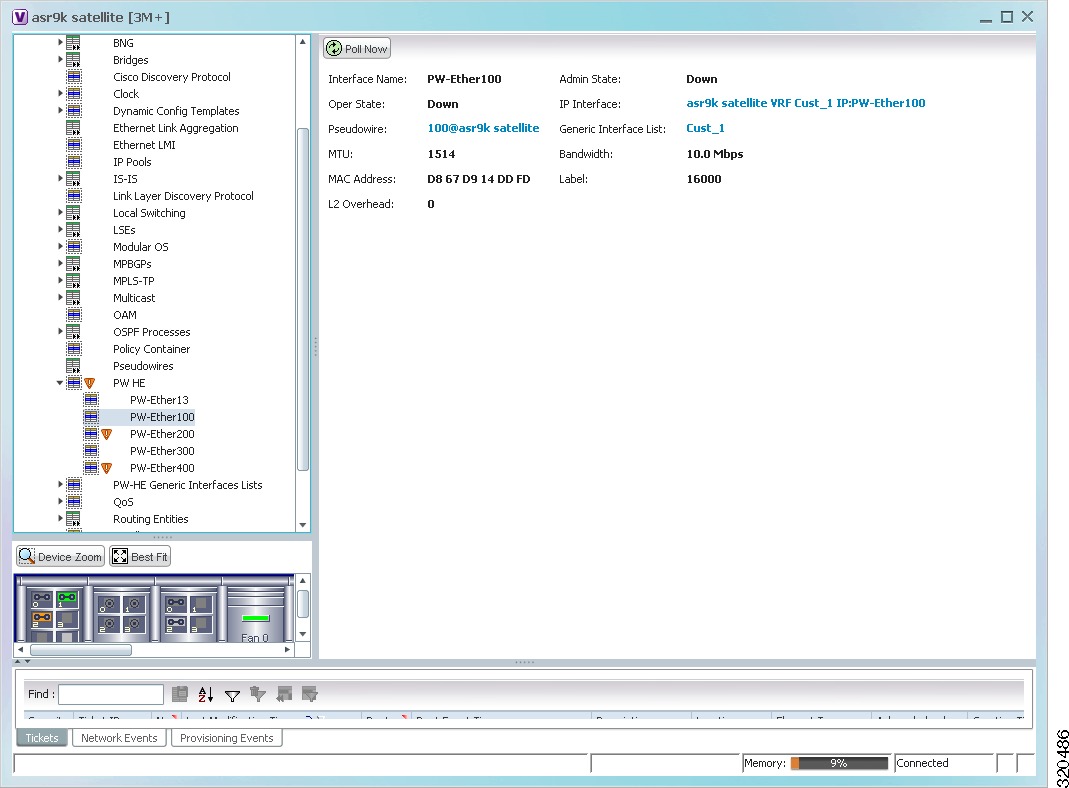This screenshot has width=1069, height=788.
Task: Click the Fan 0 module in chassis view
Action: pos(255,613)
